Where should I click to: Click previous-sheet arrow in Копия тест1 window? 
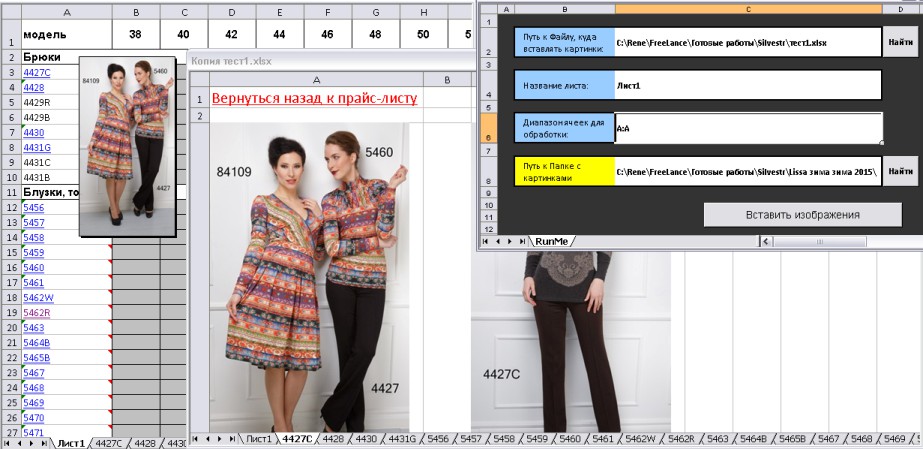pyautogui.click(x=208, y=438)
